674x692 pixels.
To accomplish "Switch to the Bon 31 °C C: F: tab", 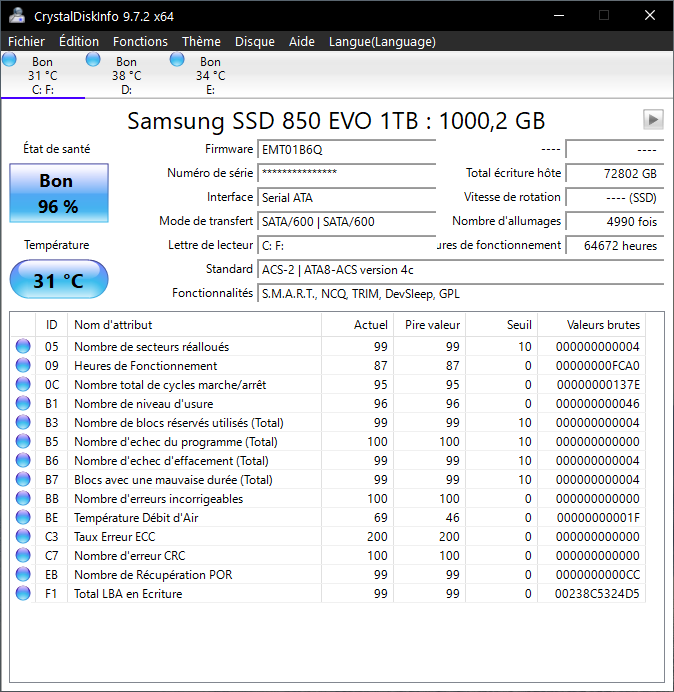I will (43, 75).
